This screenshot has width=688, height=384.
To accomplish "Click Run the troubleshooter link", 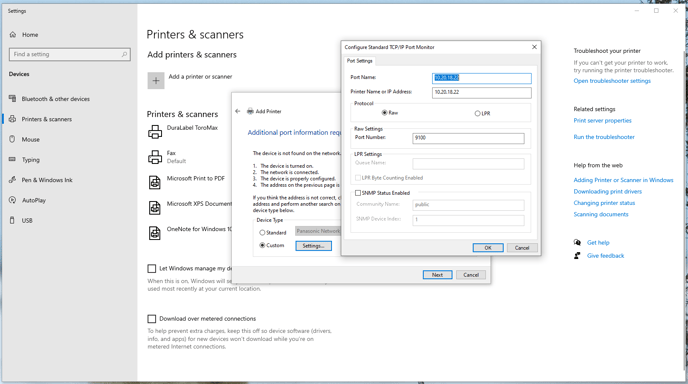I will [604, 137].
